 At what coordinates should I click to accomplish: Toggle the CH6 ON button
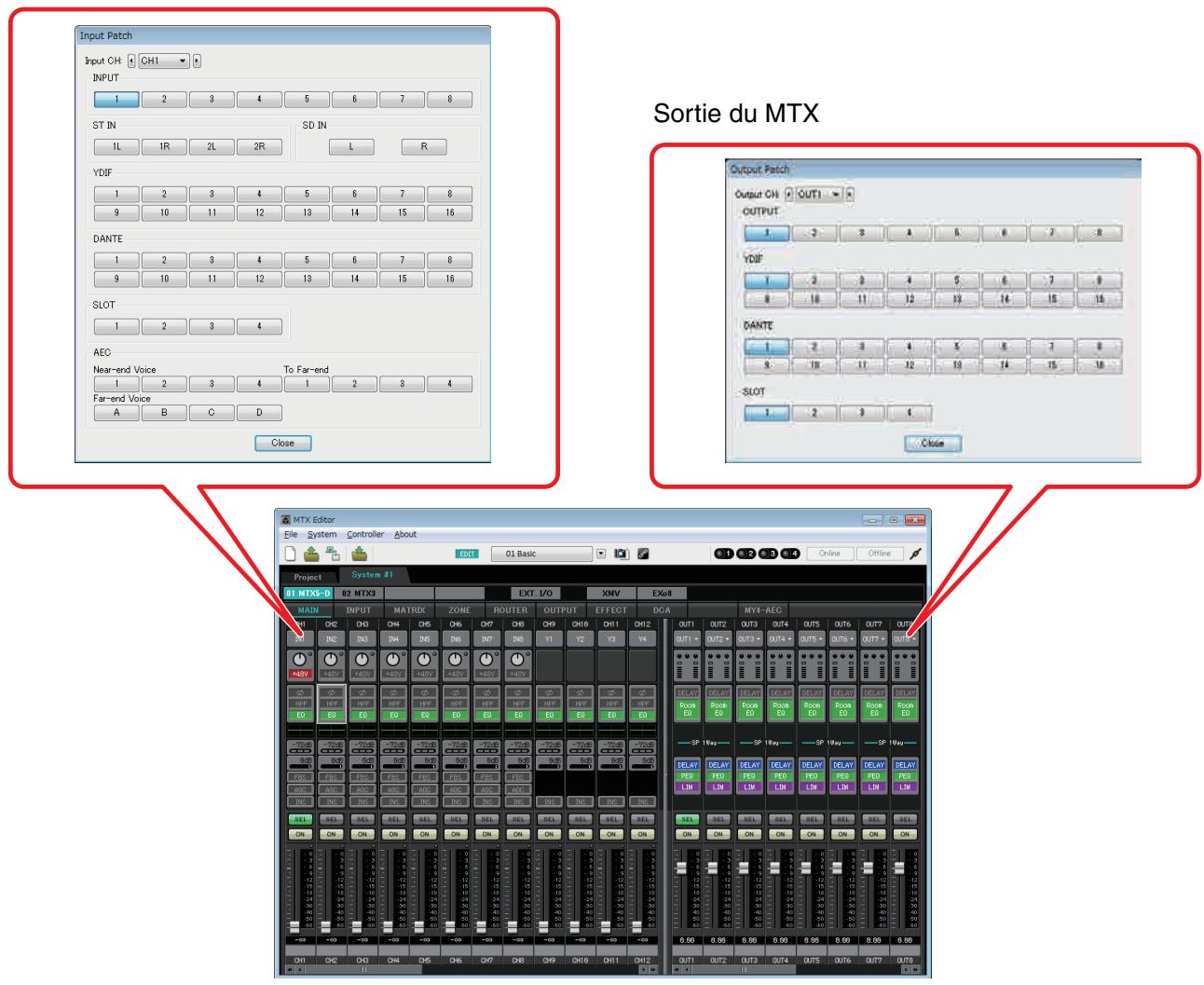(456, 834)
